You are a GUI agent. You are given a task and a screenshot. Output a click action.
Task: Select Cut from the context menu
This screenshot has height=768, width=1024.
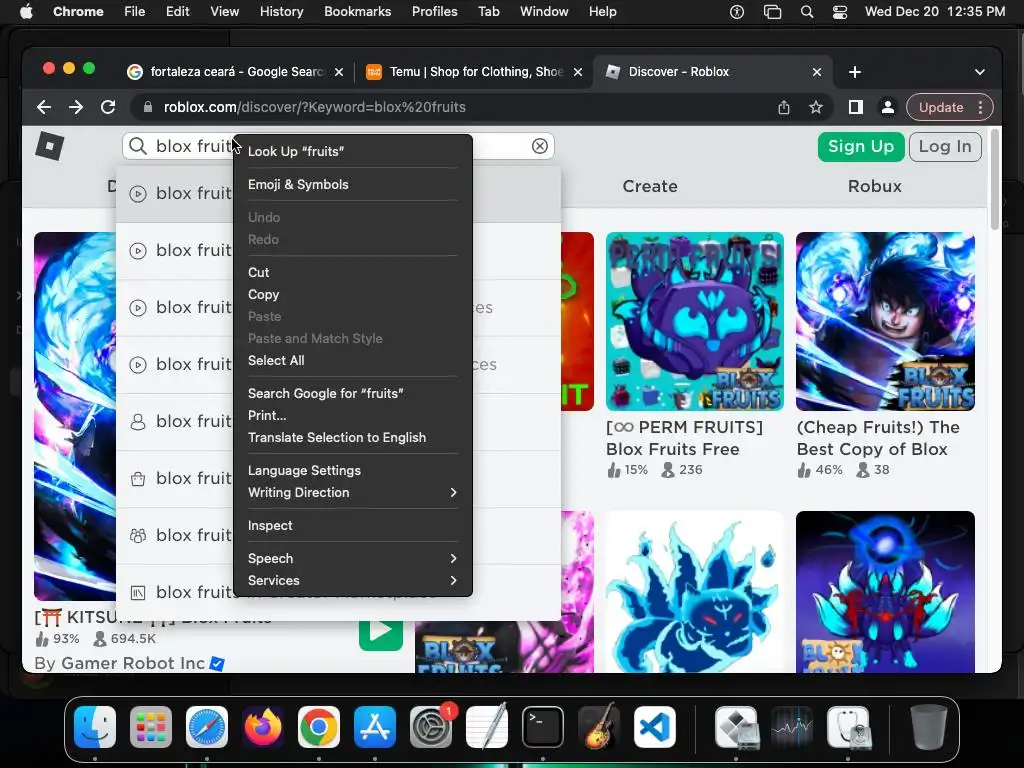(353, 272)
